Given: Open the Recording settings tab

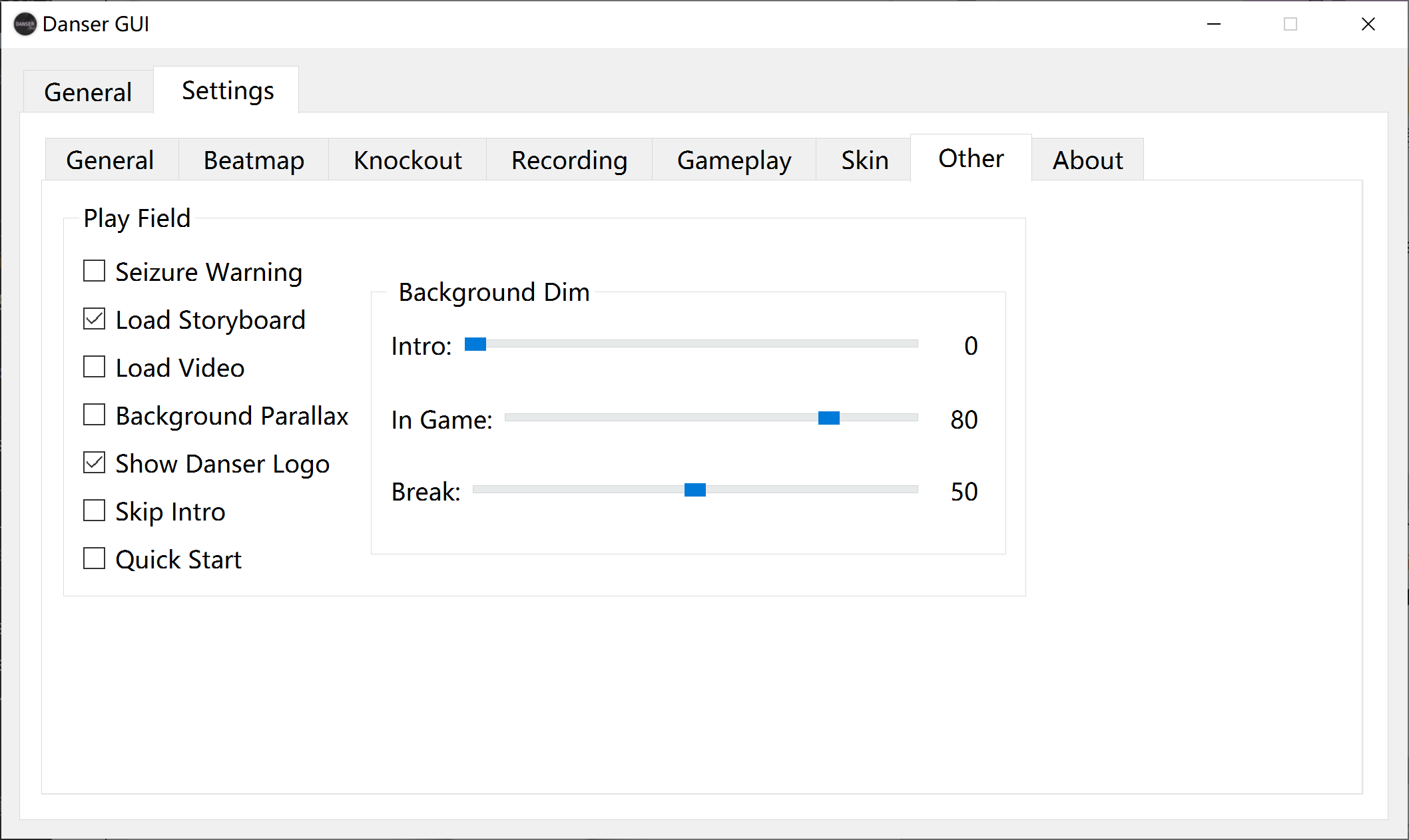Looking at the screenshot, I should tap(569, 160).
